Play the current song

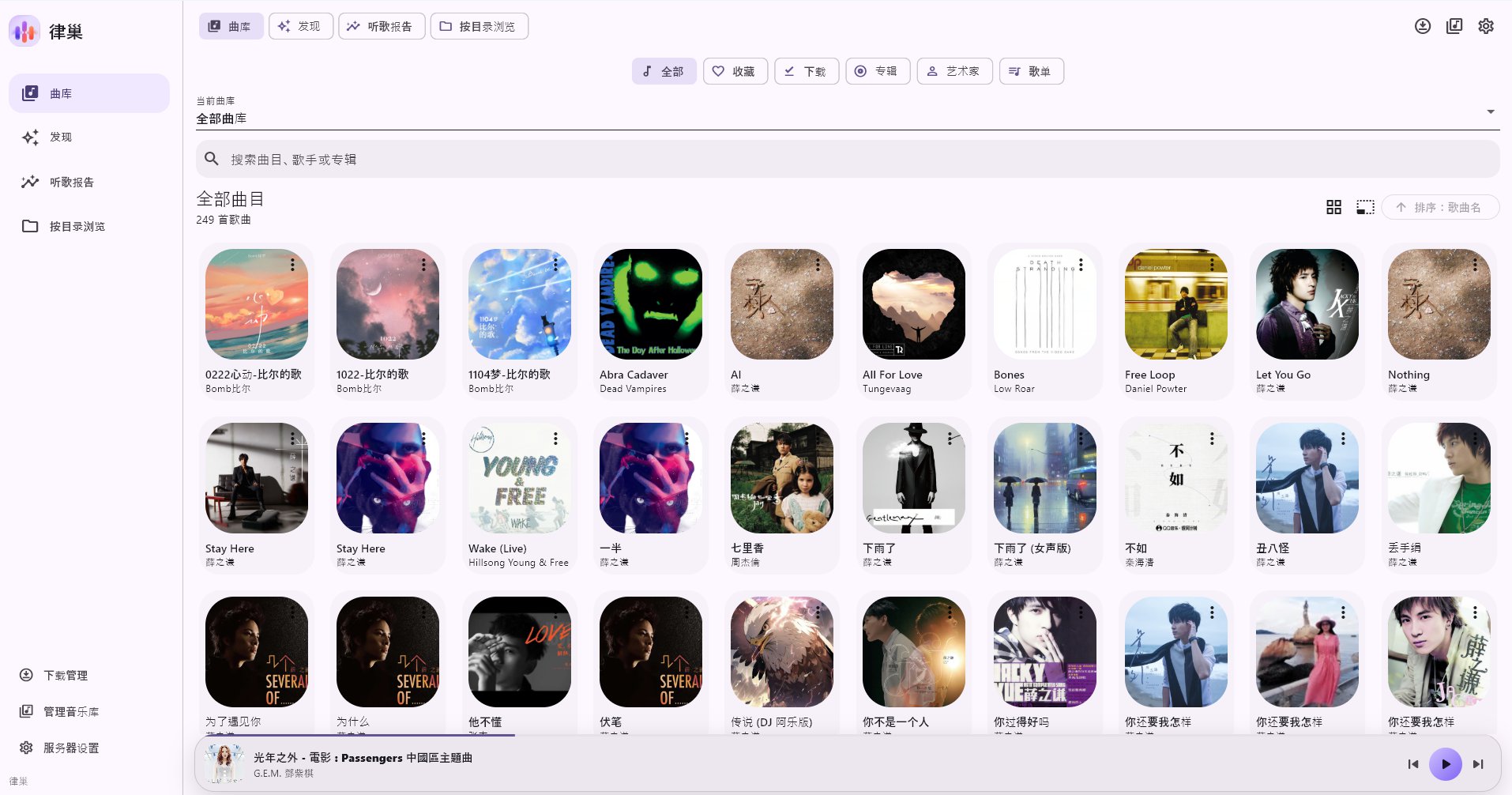click(x=1446, y=764)
